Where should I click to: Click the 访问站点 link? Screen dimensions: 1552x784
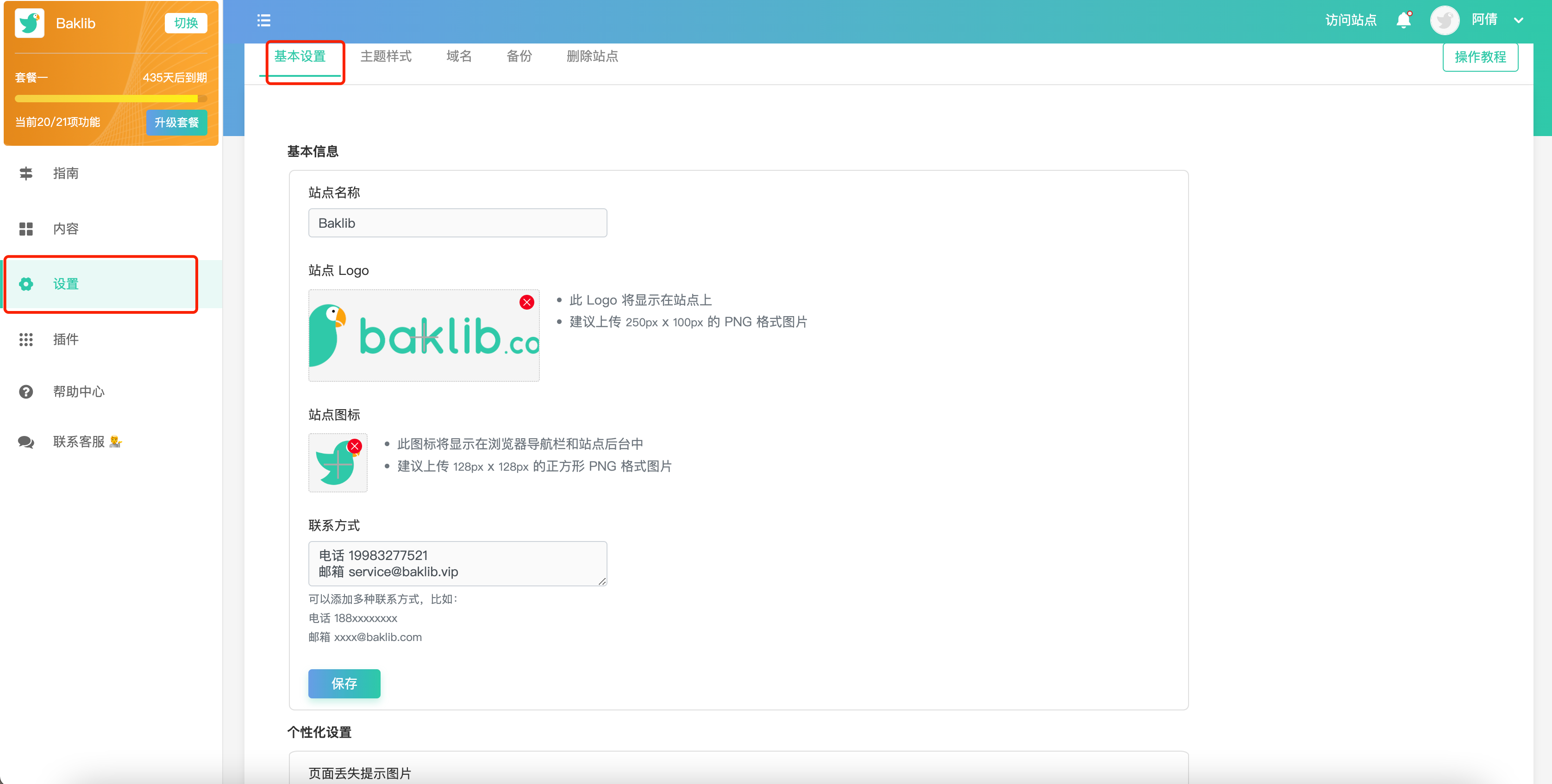click(x=1351, y=20)
